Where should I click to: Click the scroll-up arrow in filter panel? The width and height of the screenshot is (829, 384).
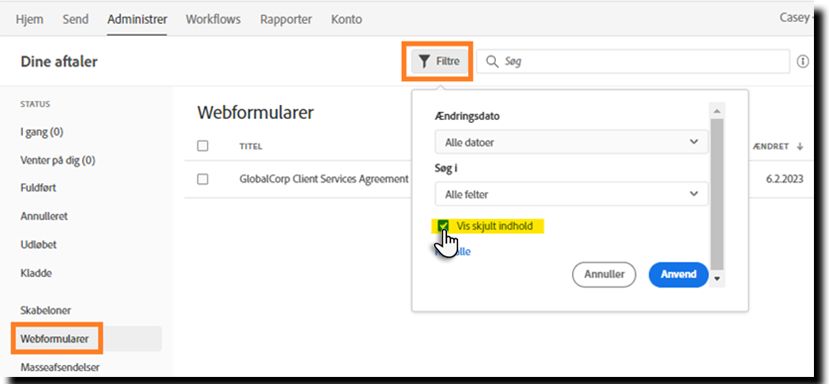tap(717, 111)
